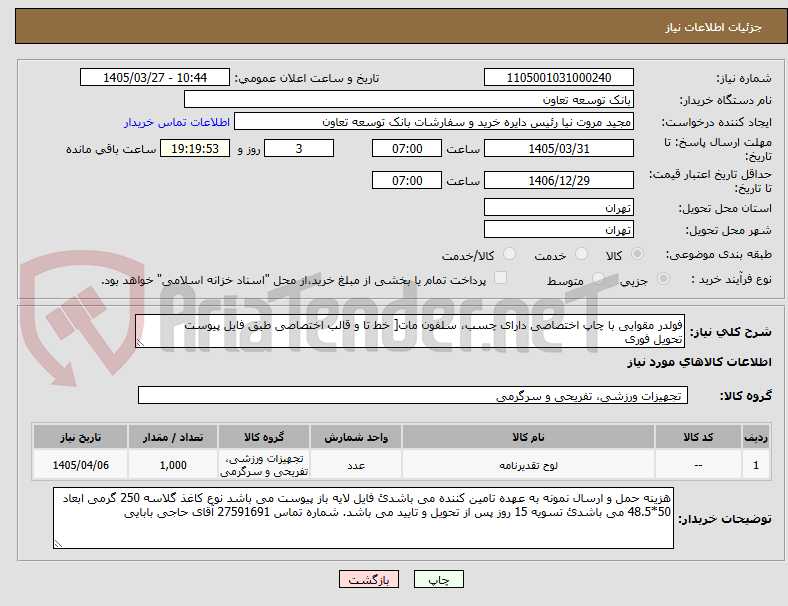The height and width of the screenshot is (606, 788).
Task: Click the چاپ print button
Action: click(x=439, y=579)
